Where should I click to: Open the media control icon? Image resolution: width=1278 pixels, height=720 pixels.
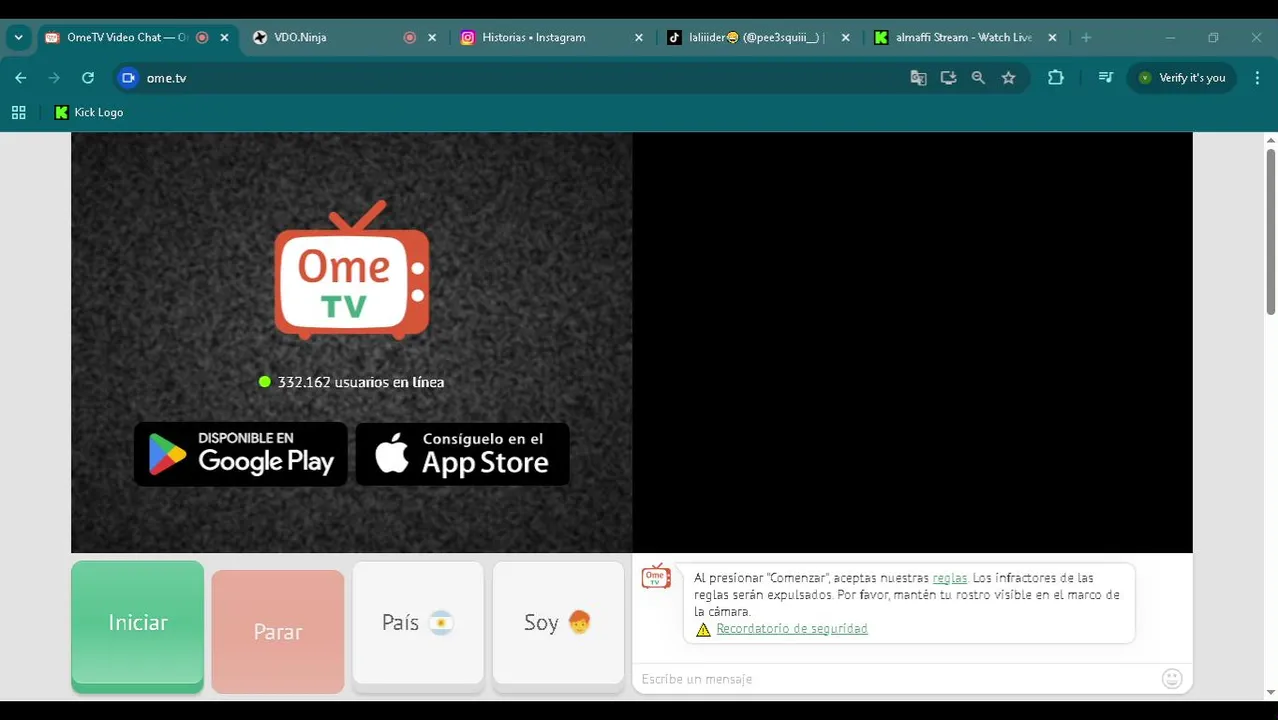tap(1105, 78)
